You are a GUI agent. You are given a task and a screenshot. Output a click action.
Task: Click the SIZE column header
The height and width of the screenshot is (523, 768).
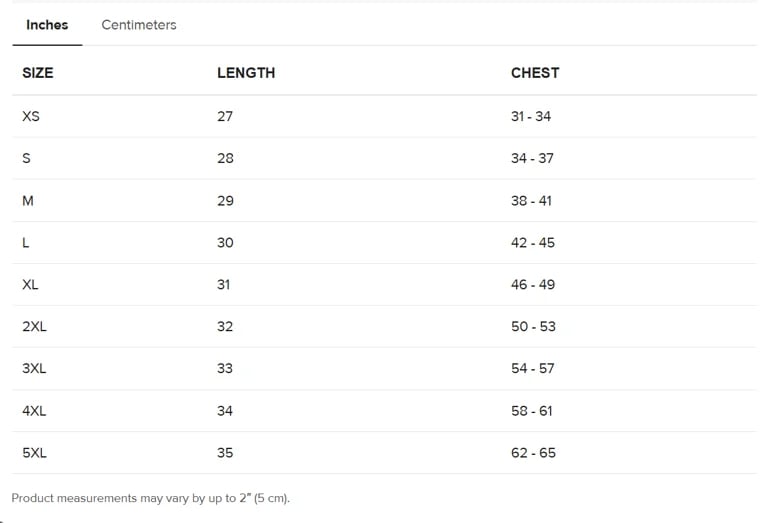tap(38, 73)
